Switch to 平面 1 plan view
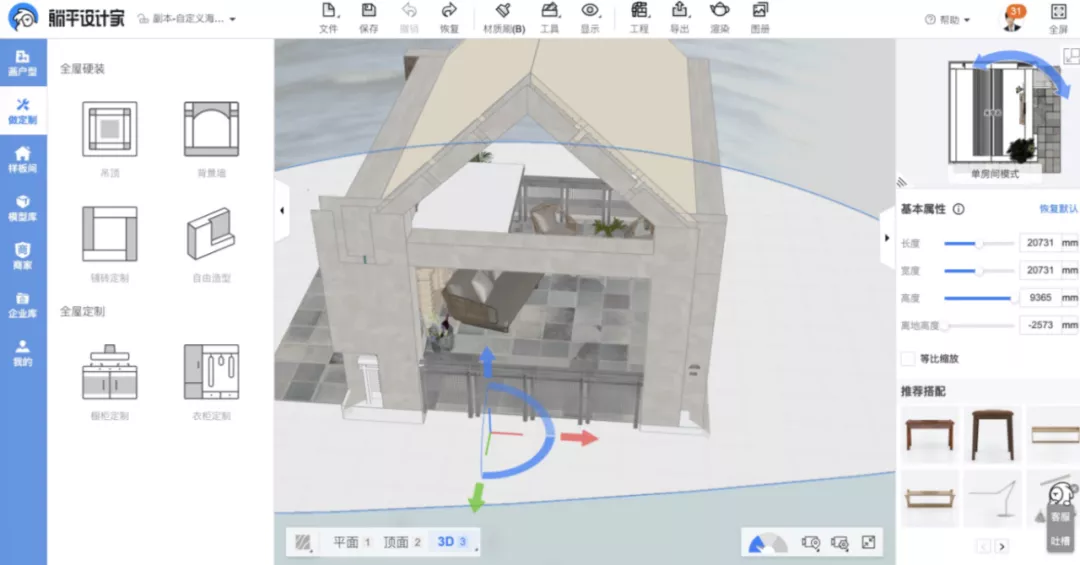Screen dimensions: 1080x565 point(352,542)
